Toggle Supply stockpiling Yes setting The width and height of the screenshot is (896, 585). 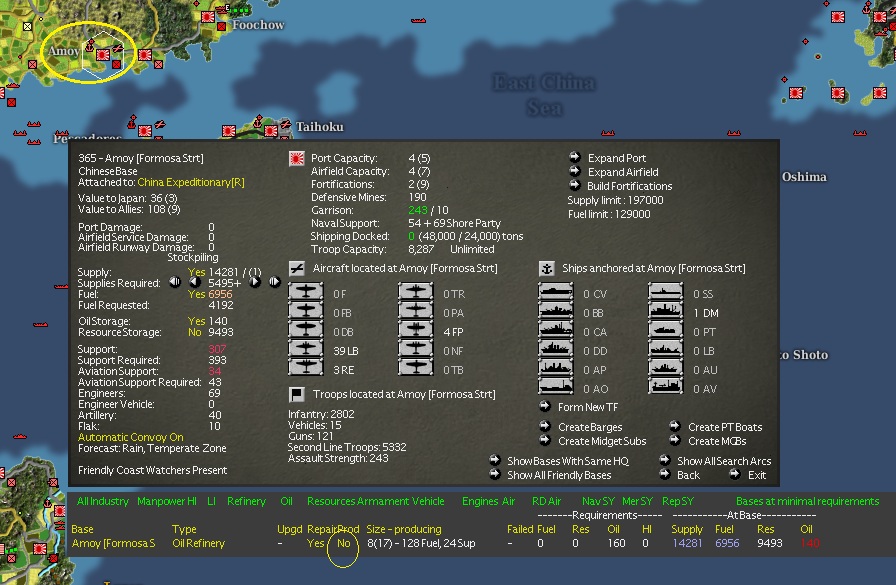[196, 273]
